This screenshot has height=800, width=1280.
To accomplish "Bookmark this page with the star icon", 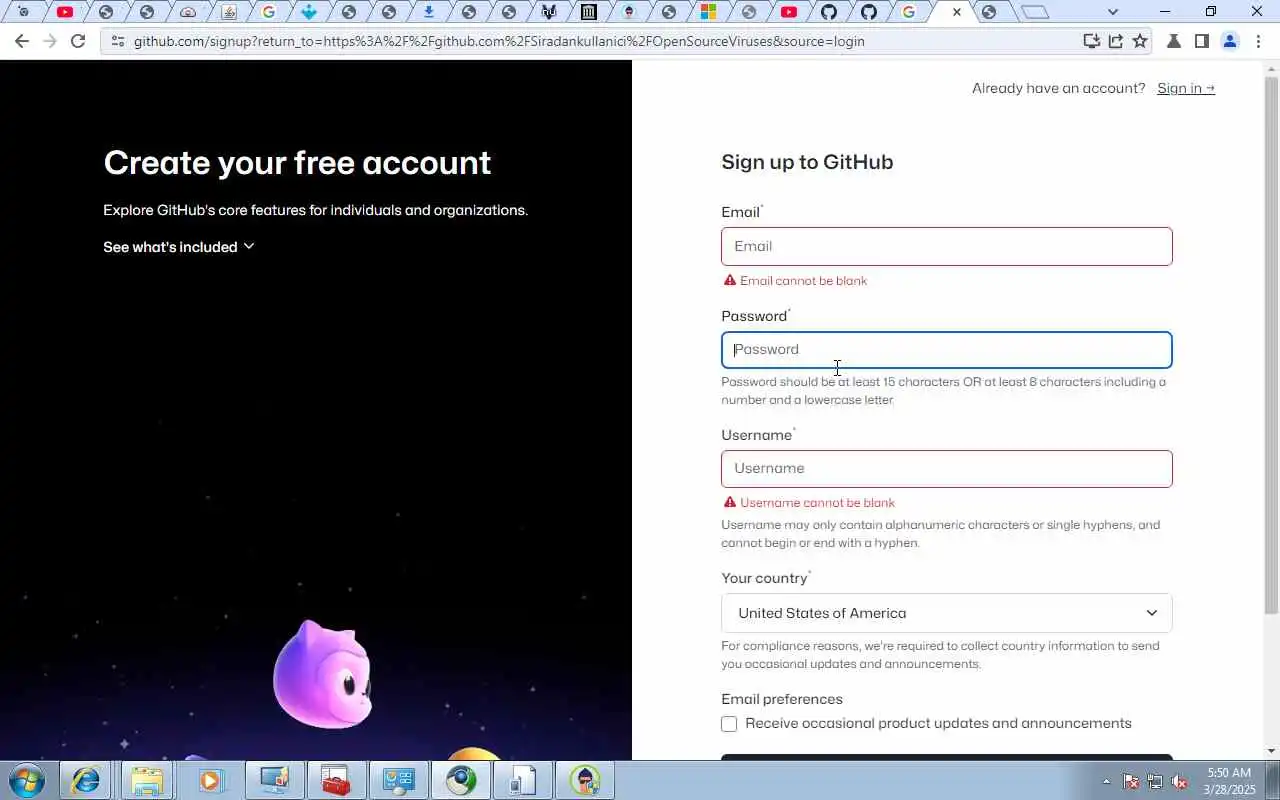I will click(x=1140, y=41).
